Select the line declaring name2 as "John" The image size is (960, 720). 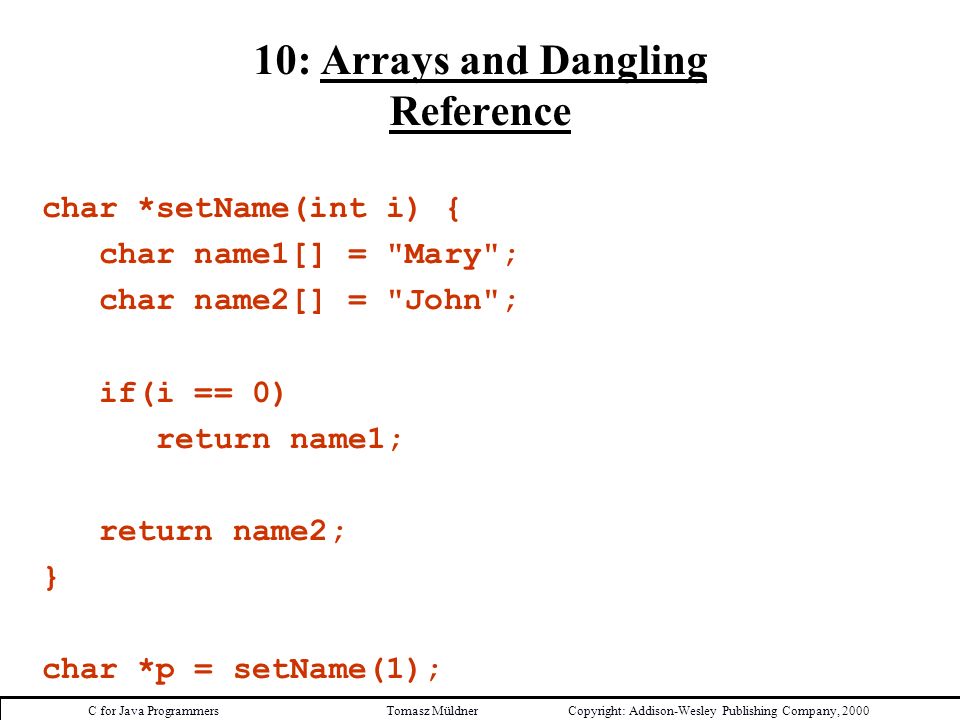(309, 300)
